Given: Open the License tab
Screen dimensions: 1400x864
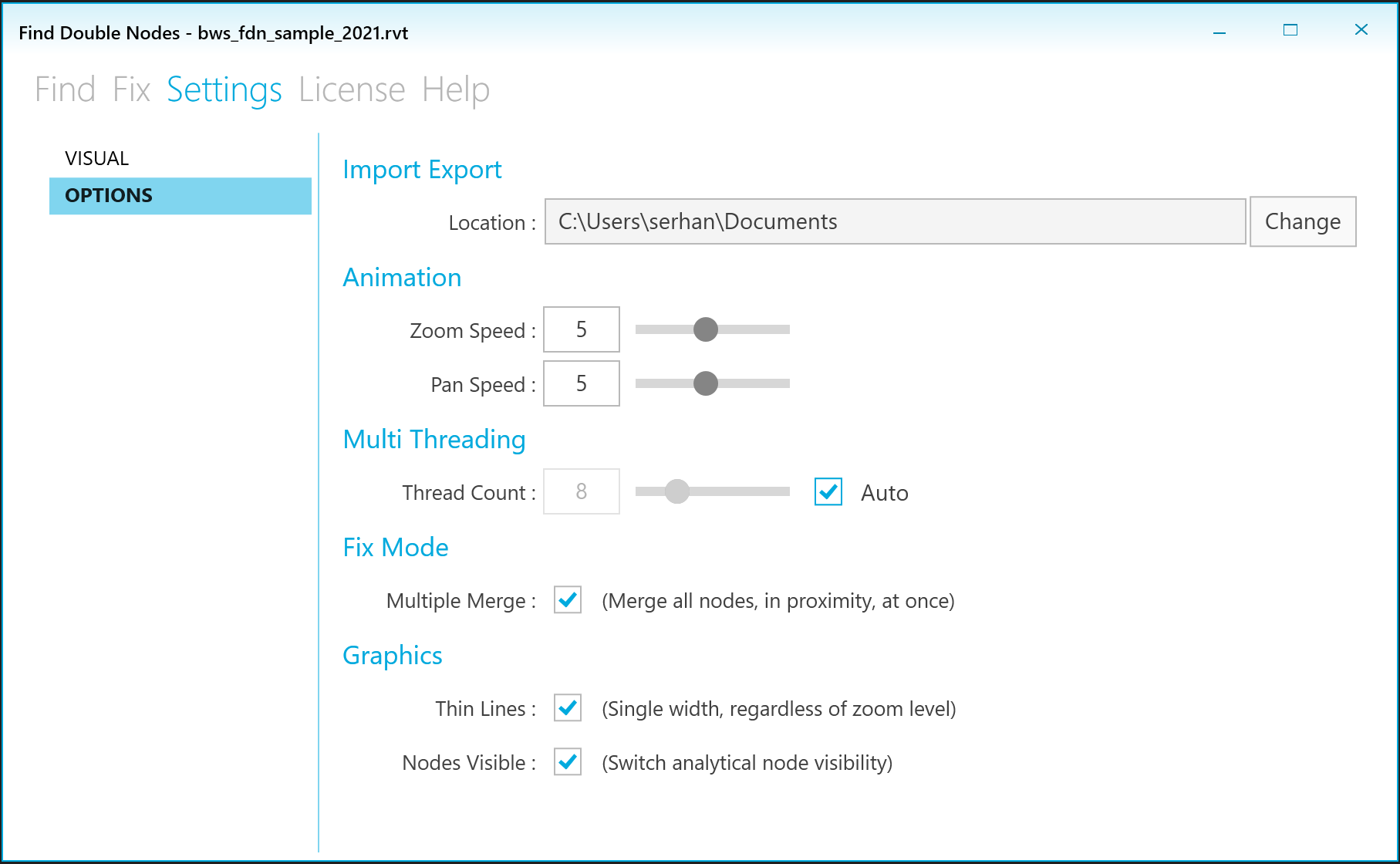Looking at the screenshot, I should [x=352, y=89].
